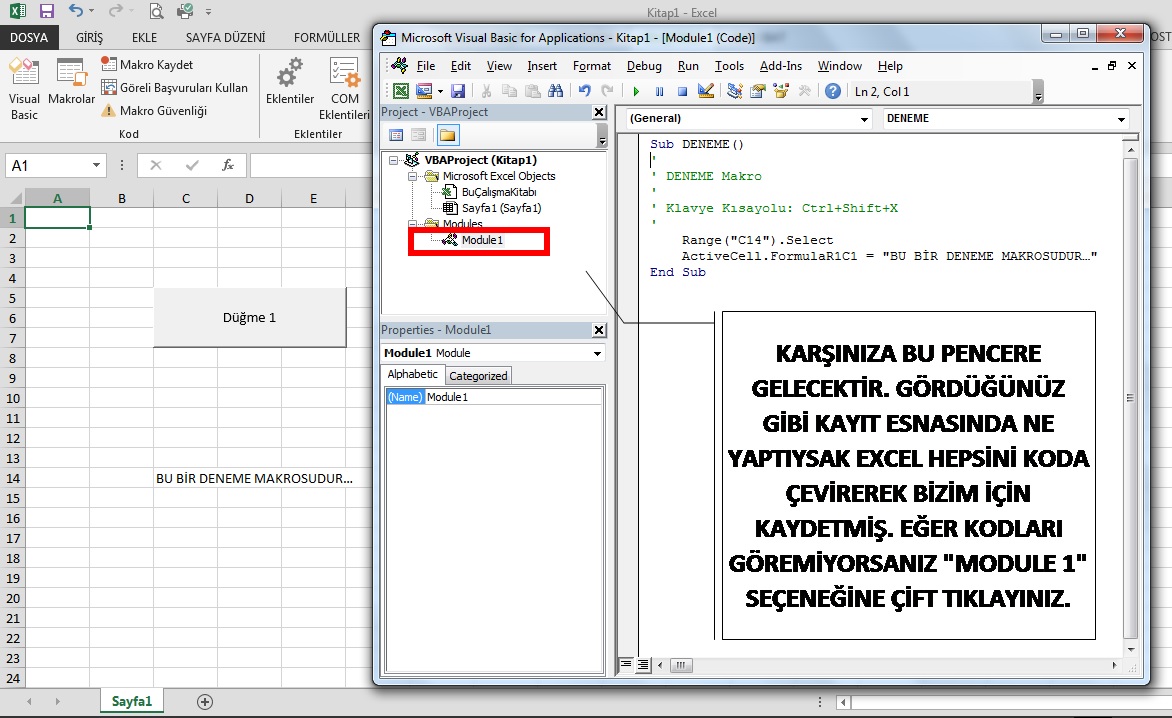Viewport: 1172px width, 718px height.
Task: Open Object Browser icon in VBA toolbar
Action: [781, 91]
